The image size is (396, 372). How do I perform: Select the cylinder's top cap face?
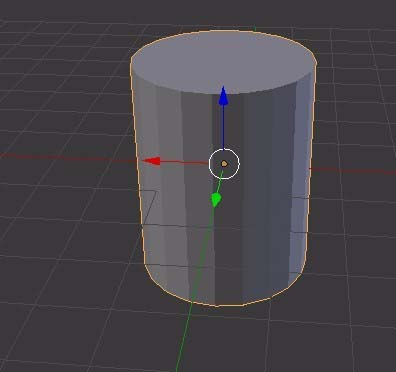coord(223,61)
